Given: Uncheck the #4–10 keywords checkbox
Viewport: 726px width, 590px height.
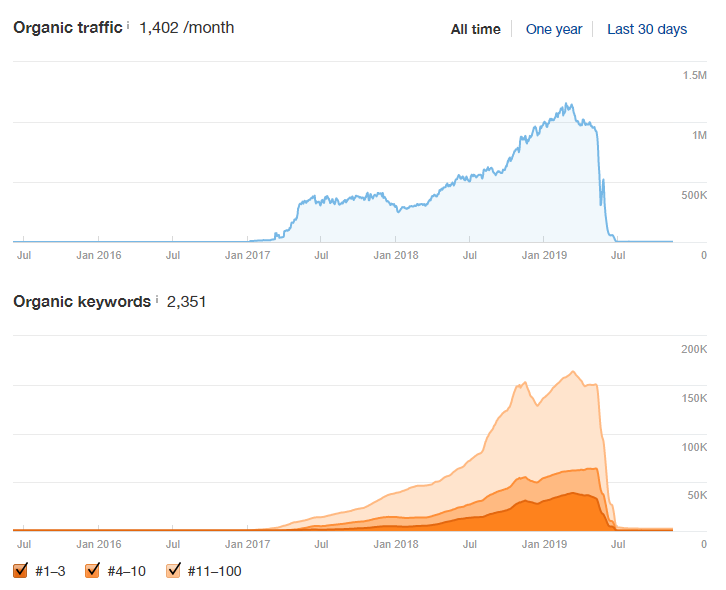Looking at the screenshot, I should pos(93,570).
